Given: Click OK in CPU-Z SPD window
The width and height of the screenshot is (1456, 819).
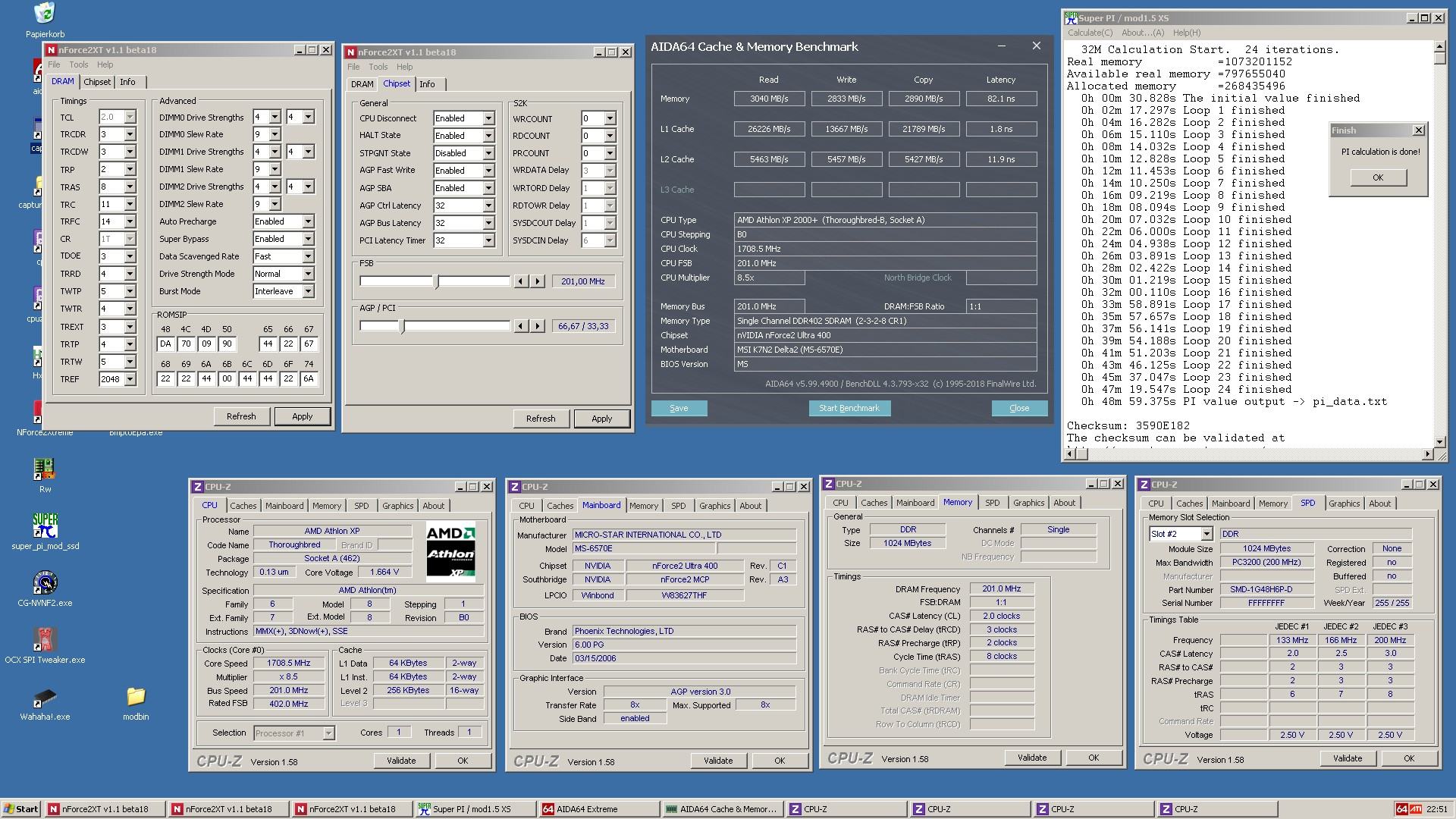Looking at the screenshot, I should coord(1408,758).
